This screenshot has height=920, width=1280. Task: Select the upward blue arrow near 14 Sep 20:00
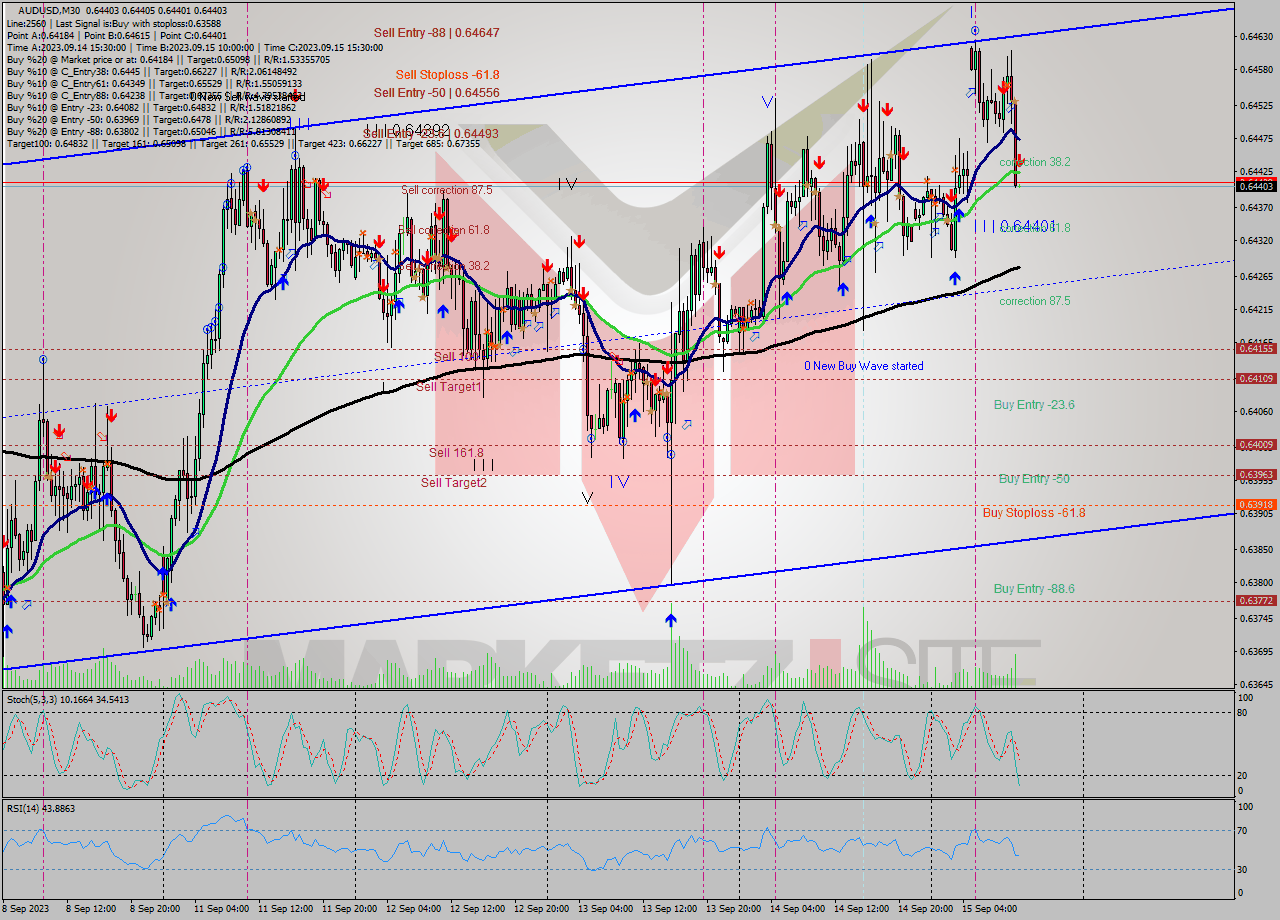tap(956, 279)
